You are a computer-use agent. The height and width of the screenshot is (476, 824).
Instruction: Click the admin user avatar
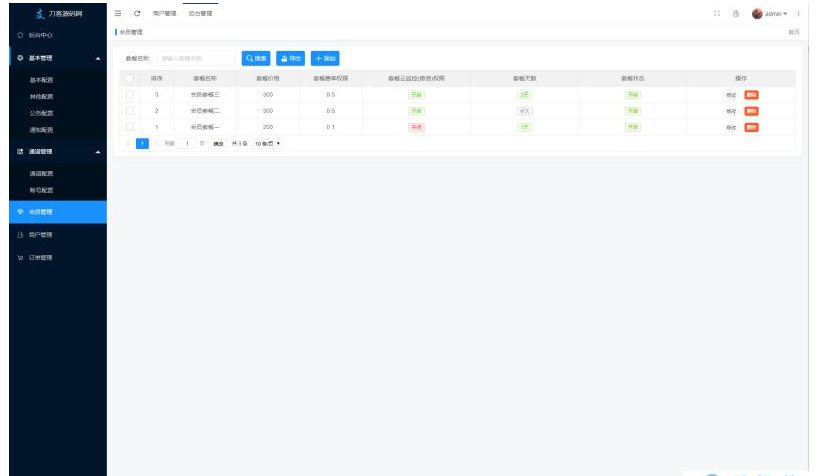tap(757, 13)
